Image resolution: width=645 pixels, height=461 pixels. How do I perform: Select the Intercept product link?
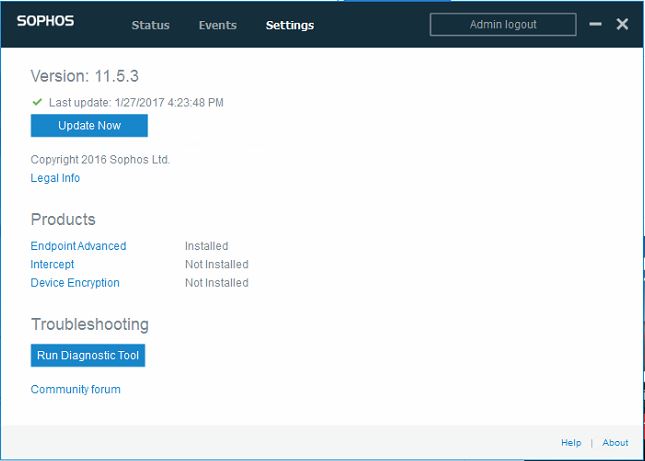[x=52, y=264]
